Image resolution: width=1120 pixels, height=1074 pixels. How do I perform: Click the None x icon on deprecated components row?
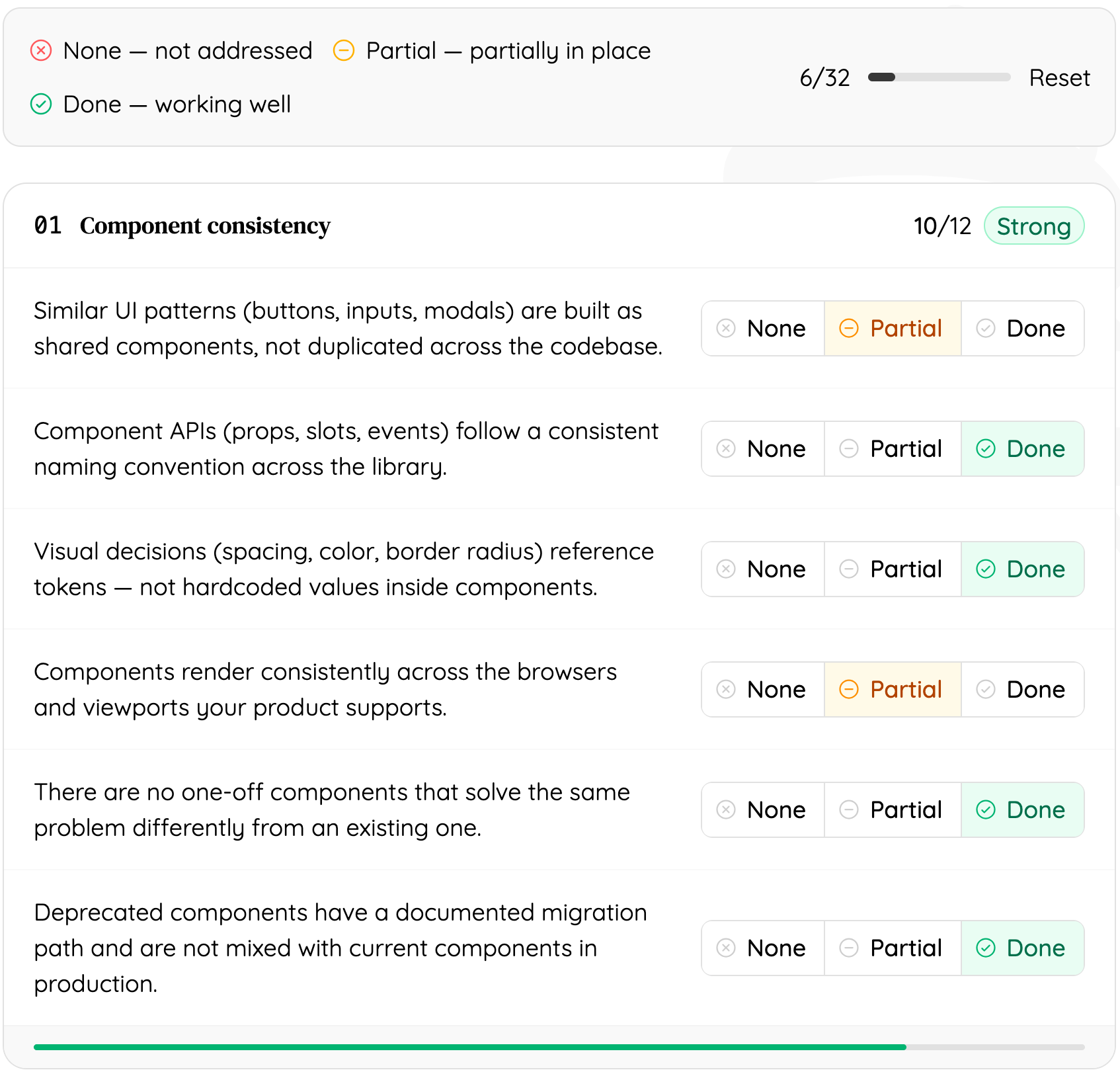click(725, 948)
